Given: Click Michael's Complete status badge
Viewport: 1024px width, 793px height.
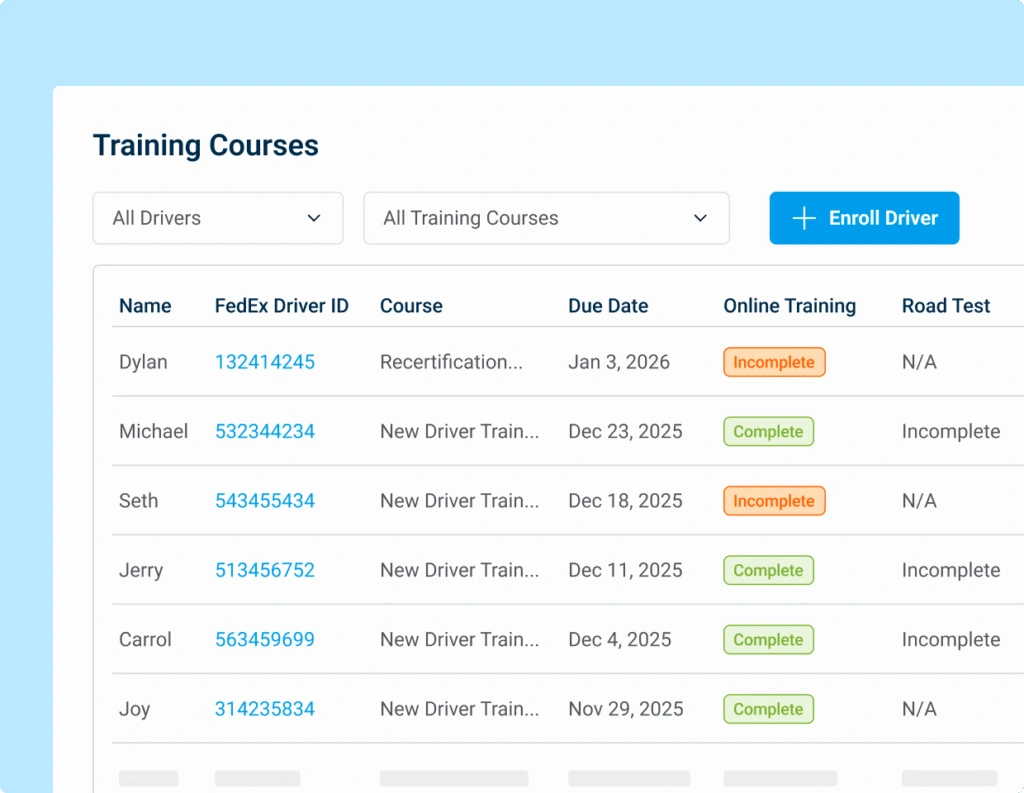Looking at the screenshot, I should coord(768,431).
